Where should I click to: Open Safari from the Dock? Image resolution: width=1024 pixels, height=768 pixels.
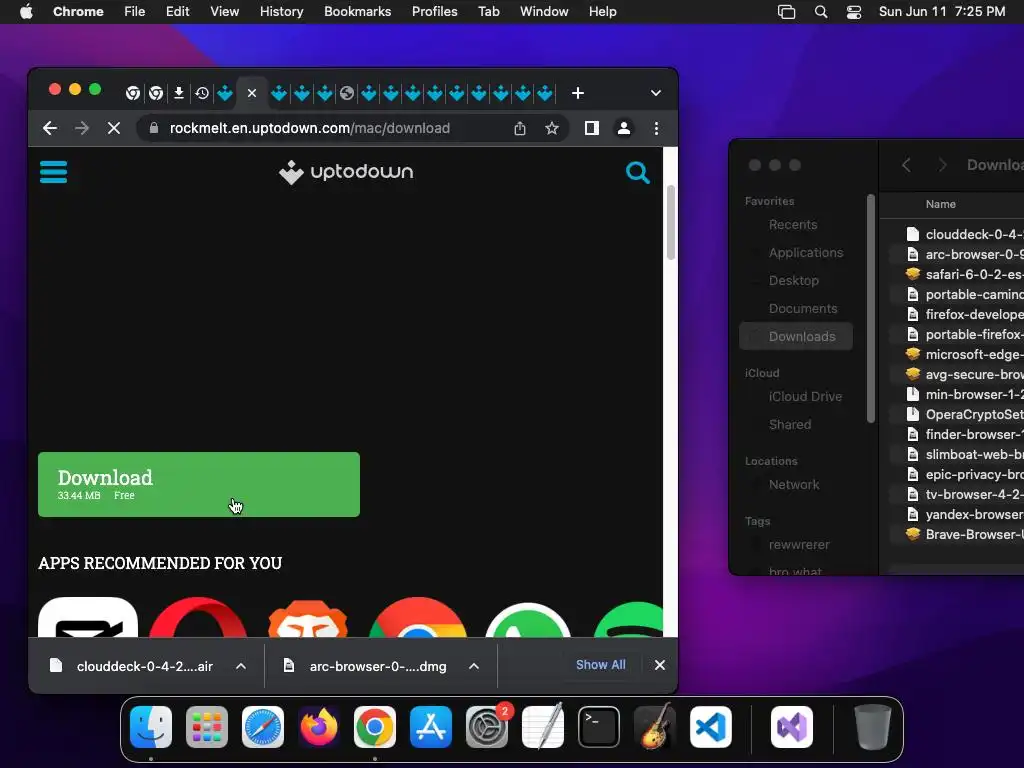click(263, 727)
